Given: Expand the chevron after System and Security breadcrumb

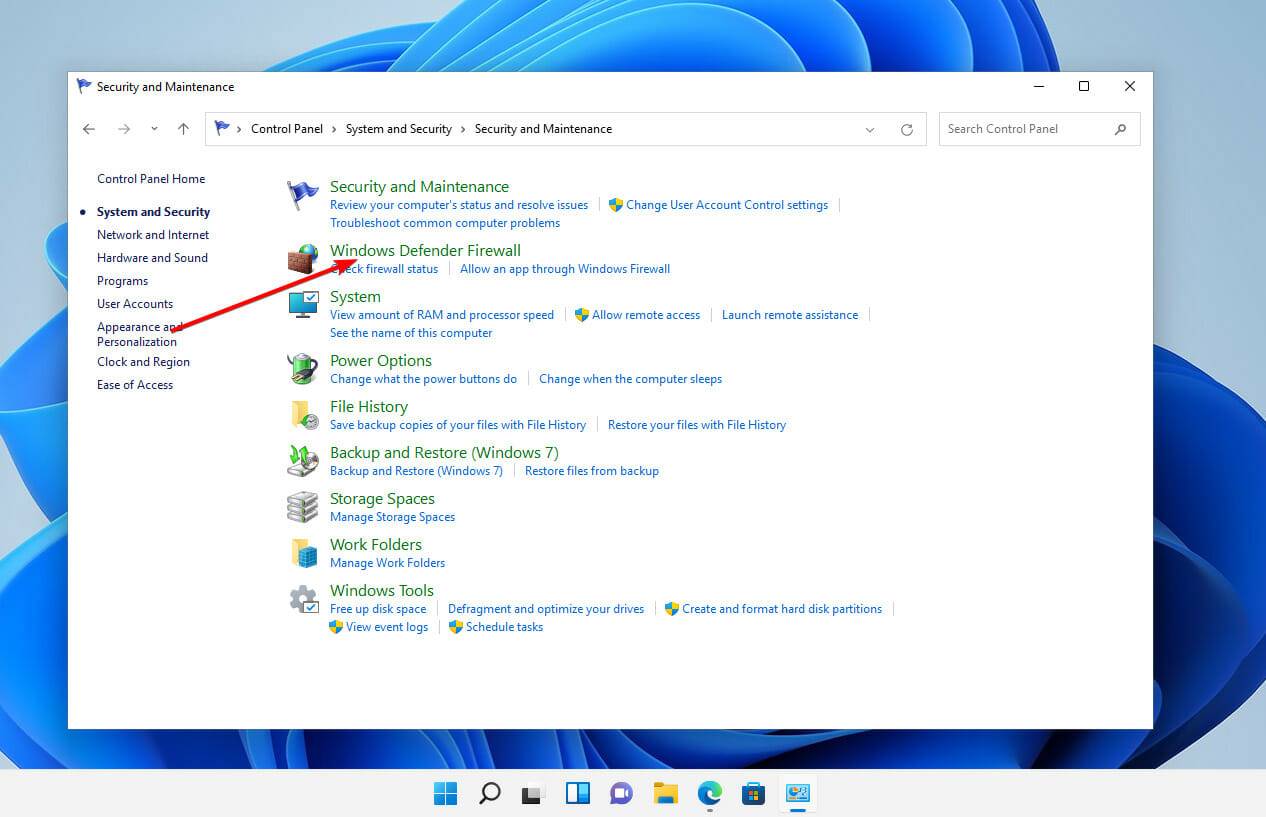Looking at the screenshot, I should 463,129.
